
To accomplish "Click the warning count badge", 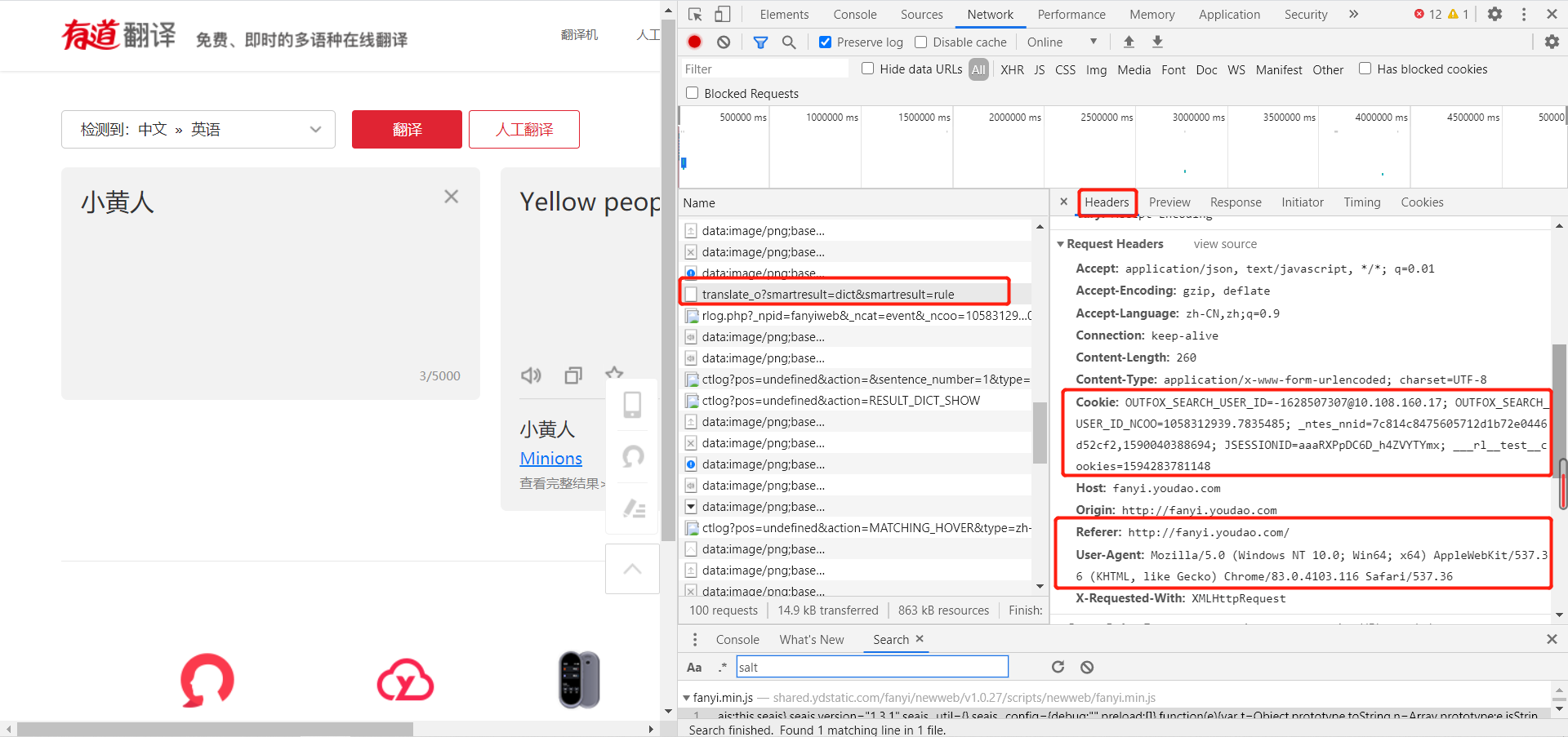I will pyautogui.click(x=1459, y=14).
